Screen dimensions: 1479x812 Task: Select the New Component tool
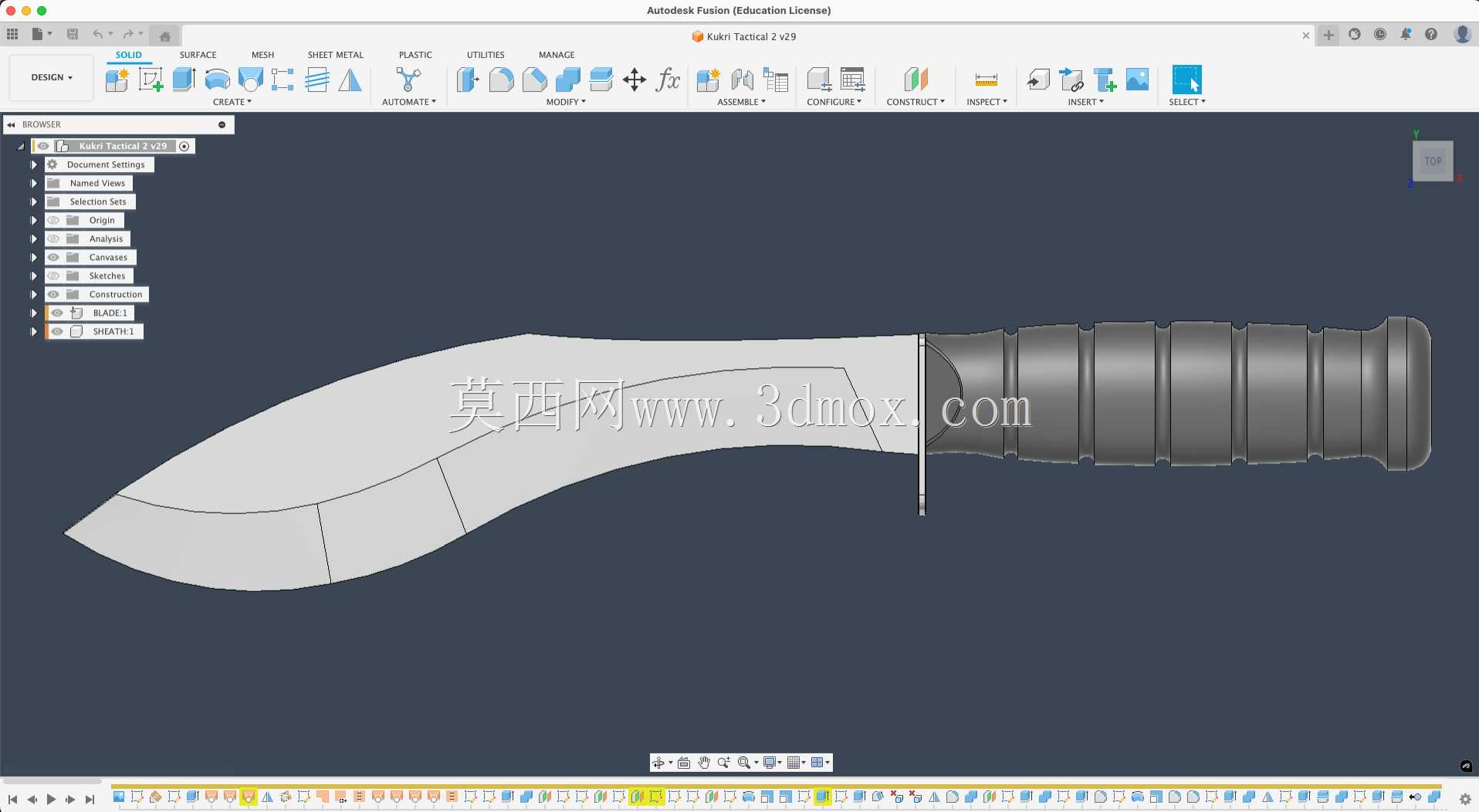coord(117,80)
